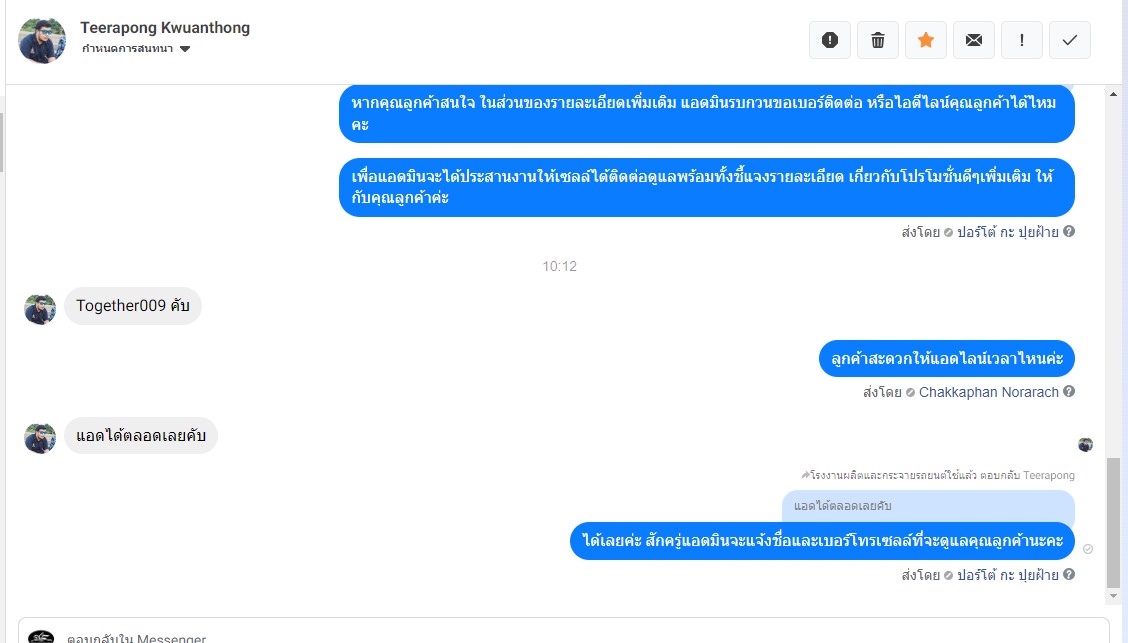1128x643 pixels.
Task: Click help icon beside first ปอร์โต้ กะ ปุยฝ้าย
Action: pyautogui.click(x=1069, y=232)
